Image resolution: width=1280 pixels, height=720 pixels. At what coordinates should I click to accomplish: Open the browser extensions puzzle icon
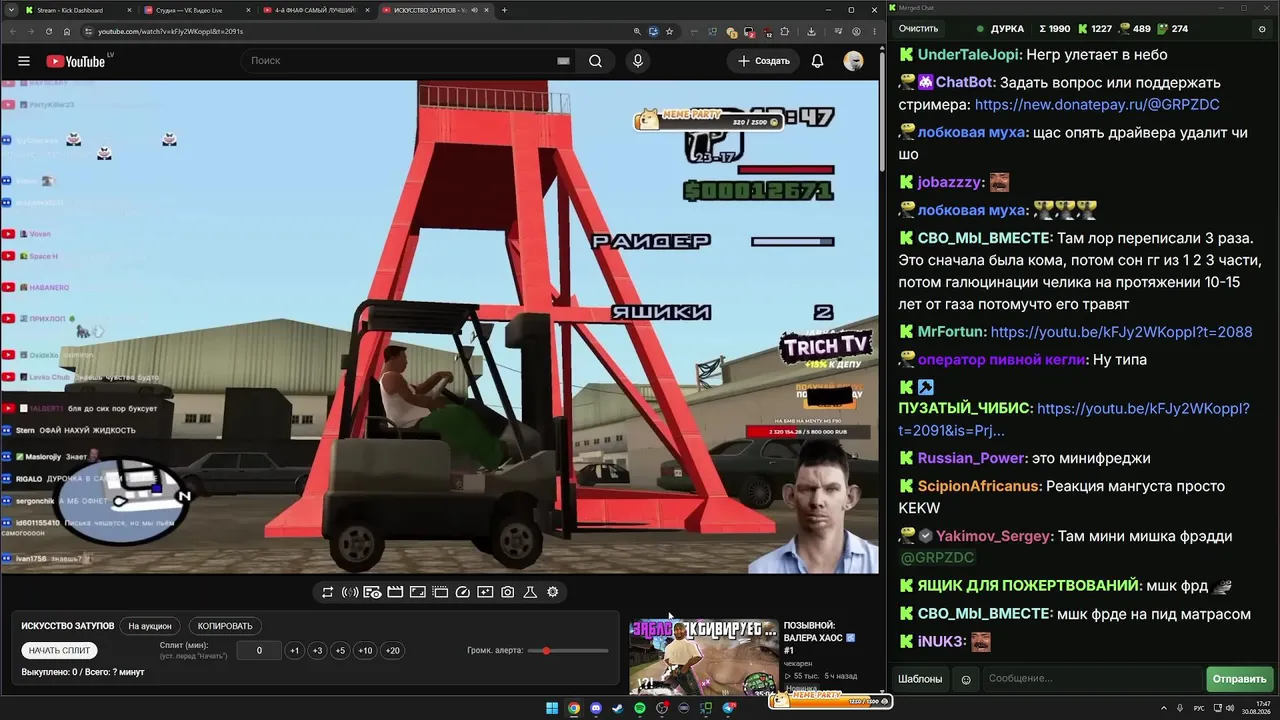tap(785, 31)
